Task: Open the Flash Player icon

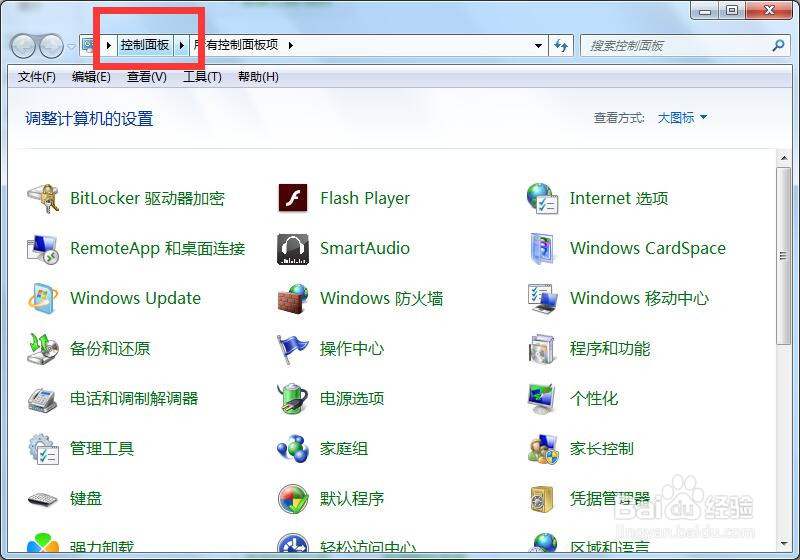Action: [293, 198]
